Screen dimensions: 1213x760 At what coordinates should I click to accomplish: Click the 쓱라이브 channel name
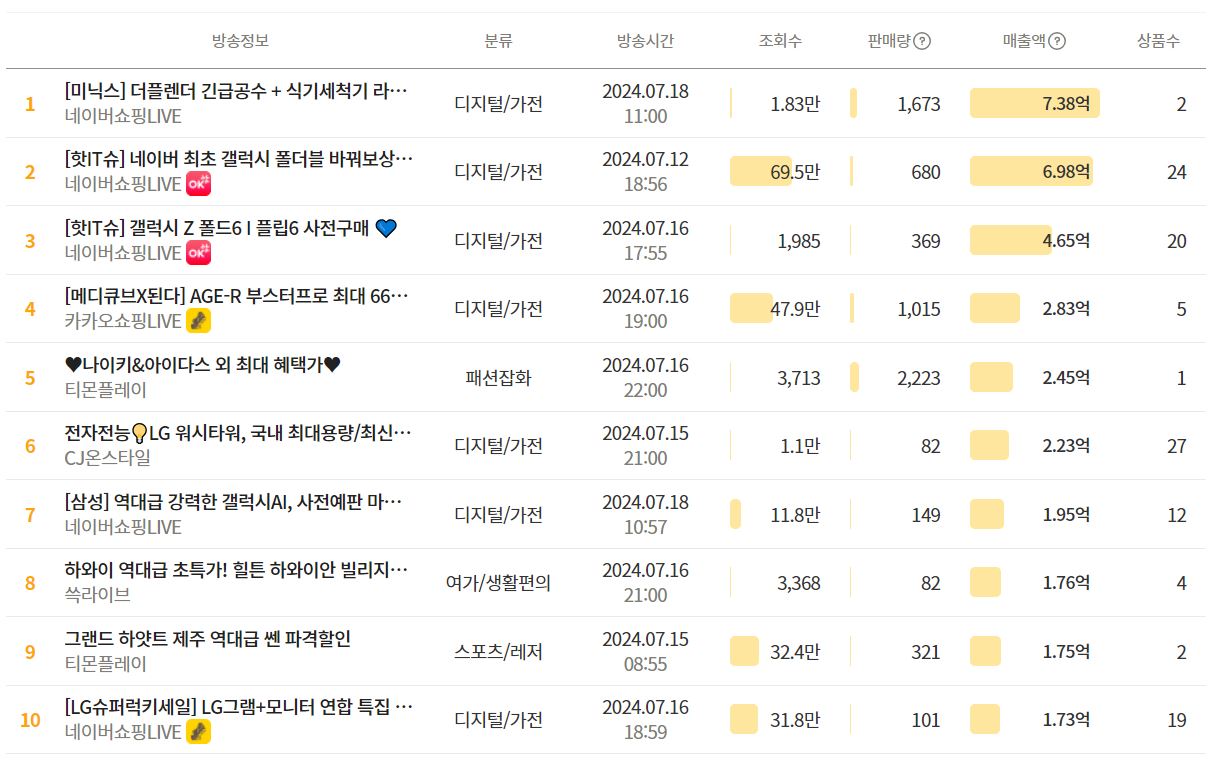97,595
